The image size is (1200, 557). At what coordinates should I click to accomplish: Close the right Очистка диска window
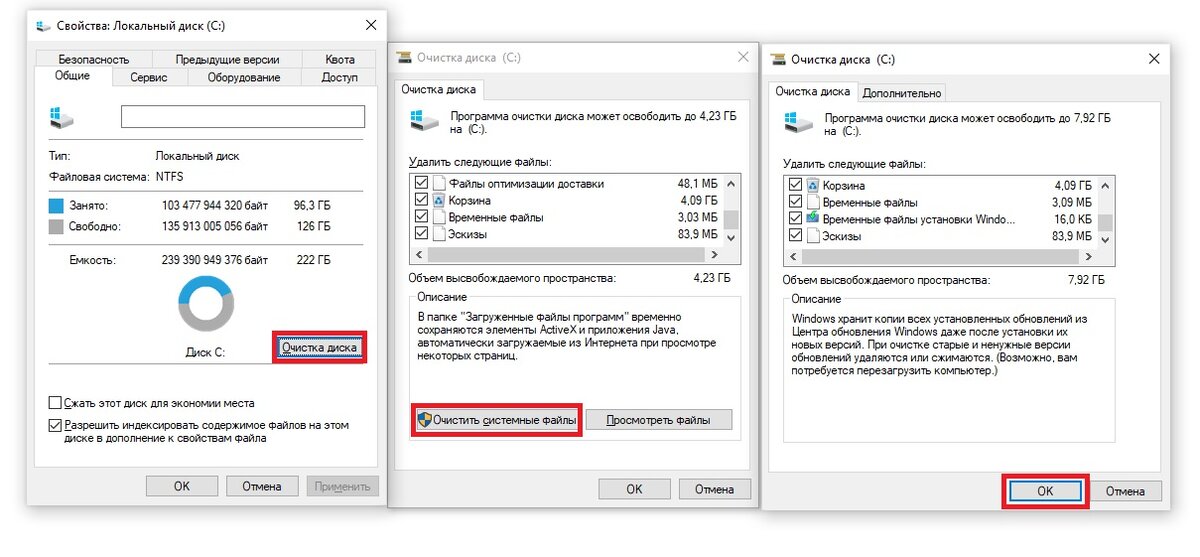click(1155, 60)
